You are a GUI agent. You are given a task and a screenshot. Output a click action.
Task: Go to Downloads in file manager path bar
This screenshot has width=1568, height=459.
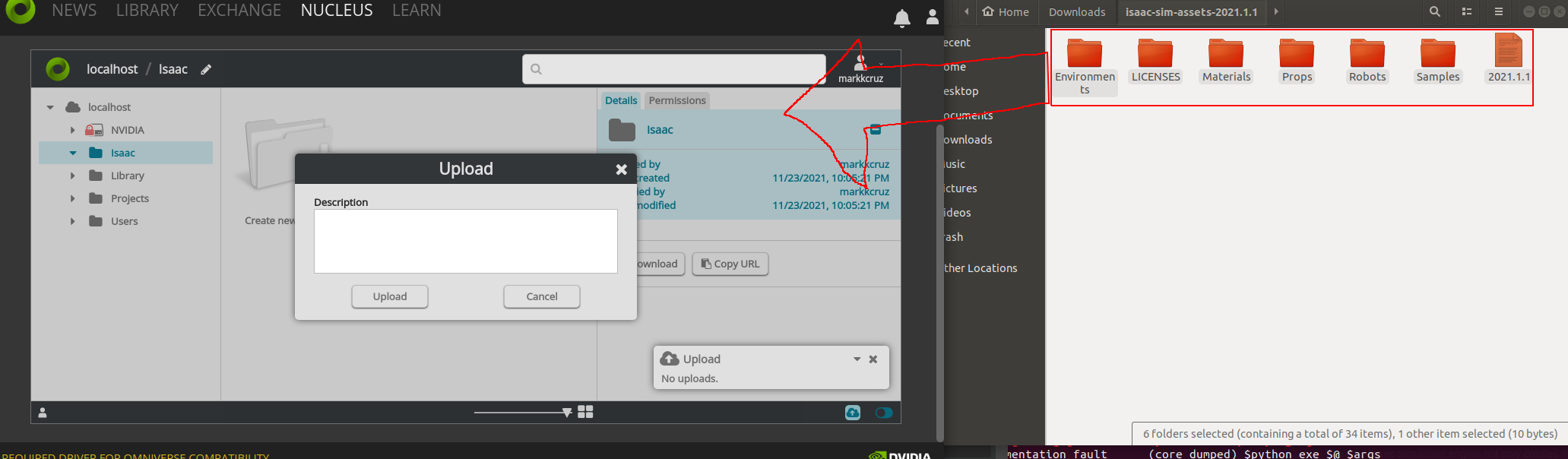pos(1077,12)
